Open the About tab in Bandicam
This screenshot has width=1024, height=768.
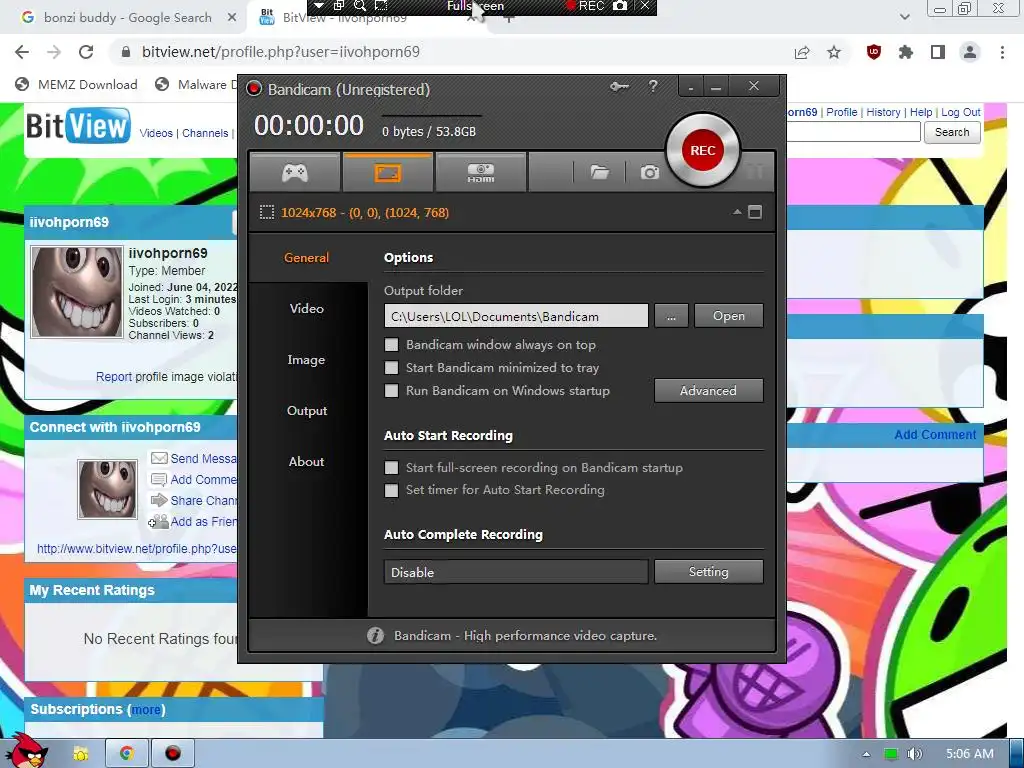[x=306, y=461]
